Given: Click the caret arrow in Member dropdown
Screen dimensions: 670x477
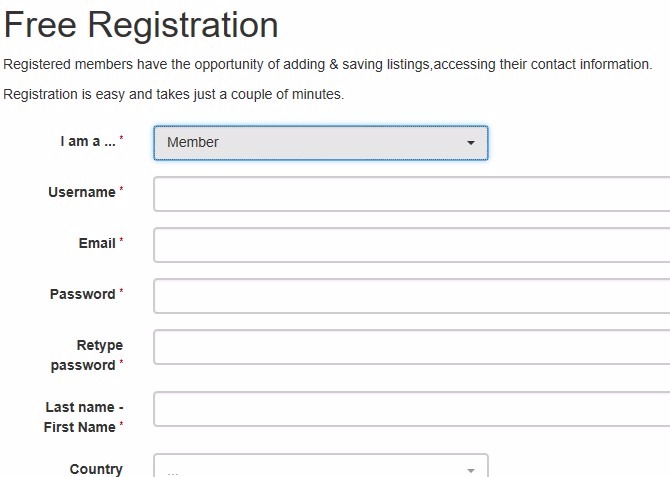Looking at the screenshot, I should [x=471, y=143].
